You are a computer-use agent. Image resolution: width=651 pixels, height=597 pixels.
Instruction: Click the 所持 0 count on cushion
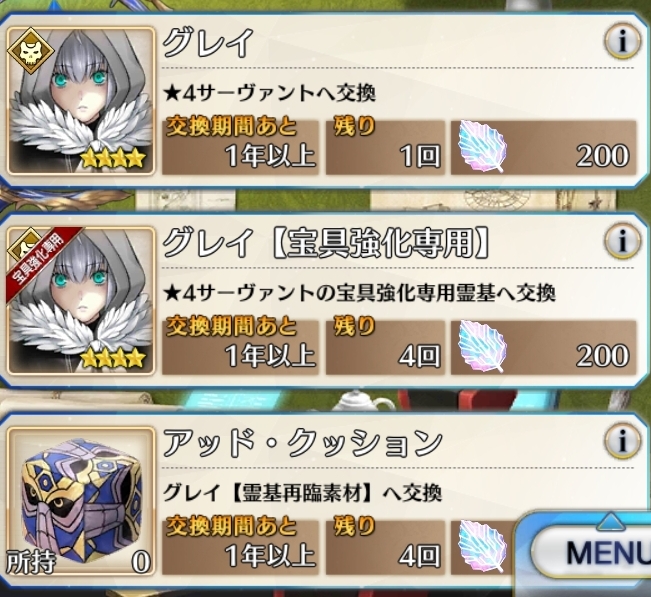click(79, 563)
